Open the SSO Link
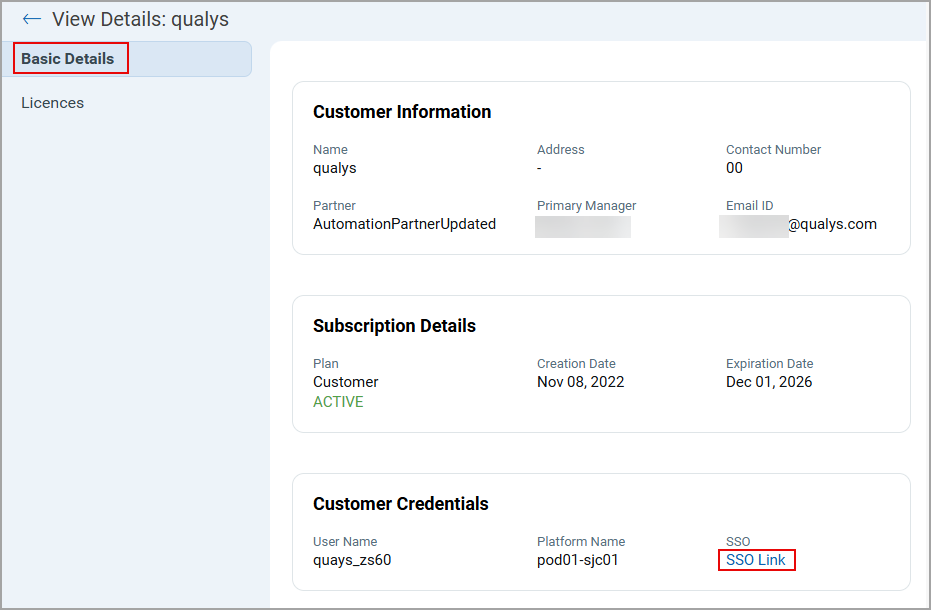Viewport: 931px width, 610px height. 755,560
